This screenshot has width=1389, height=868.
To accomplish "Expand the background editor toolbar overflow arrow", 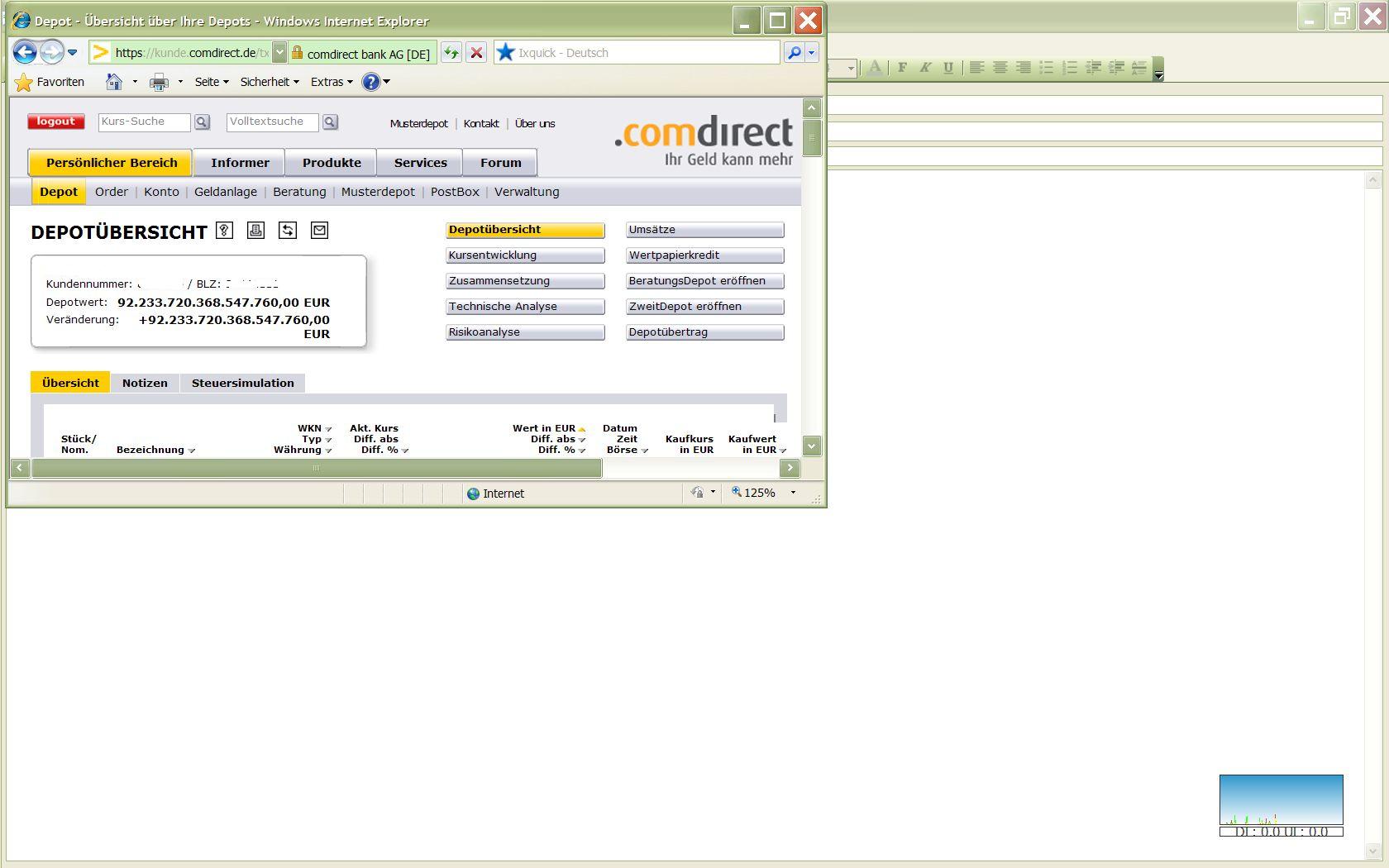I will (x=1158, y=69).
